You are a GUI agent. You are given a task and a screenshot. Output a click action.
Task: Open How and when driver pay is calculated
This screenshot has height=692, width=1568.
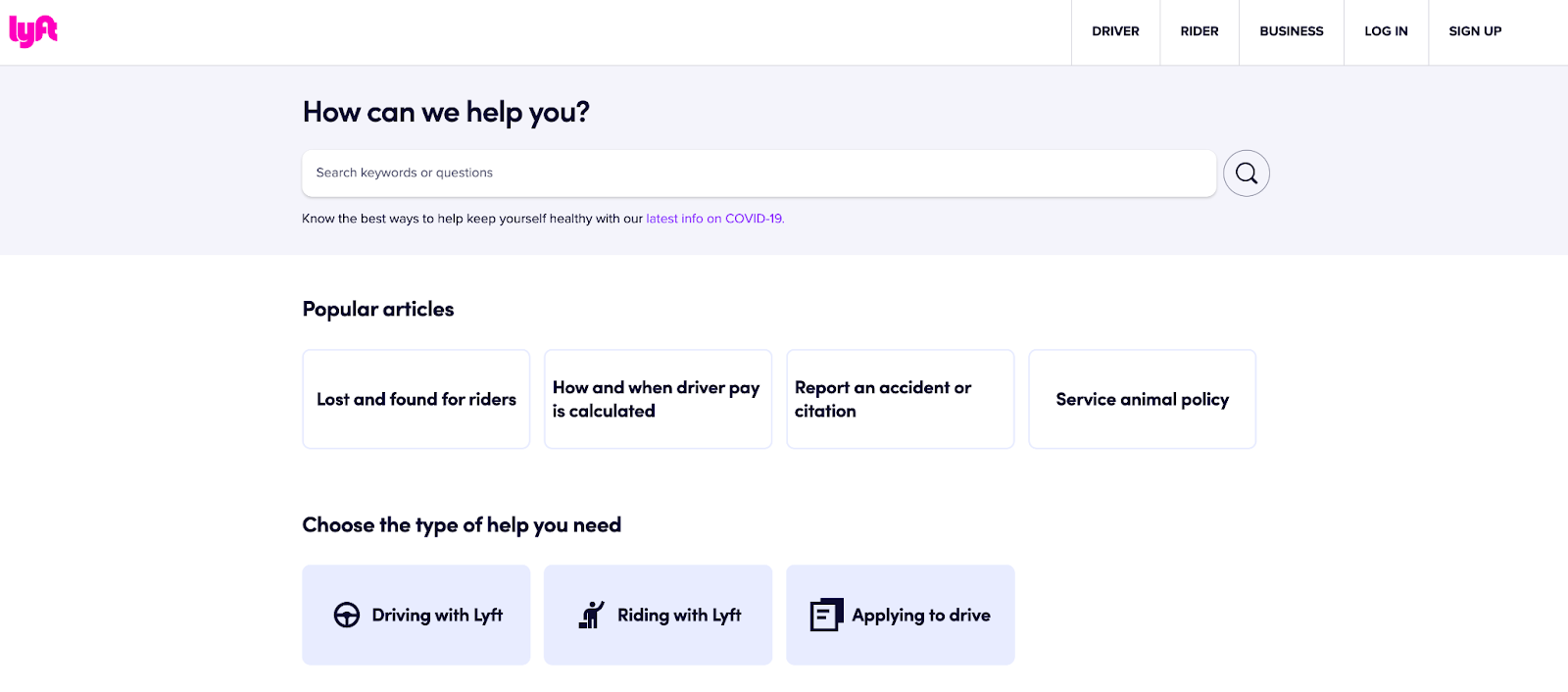[658, 399]
